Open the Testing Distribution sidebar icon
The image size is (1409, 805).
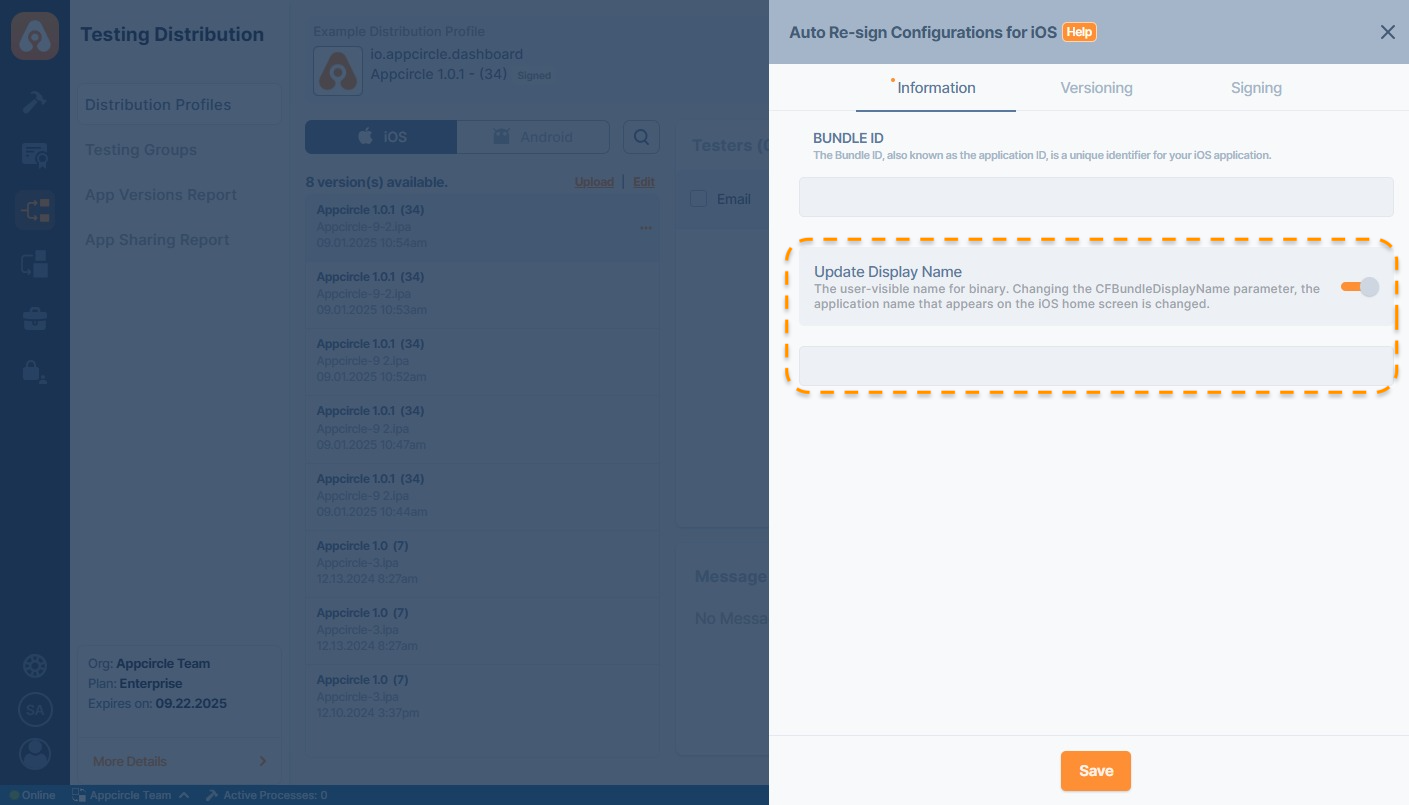point(35,210)
